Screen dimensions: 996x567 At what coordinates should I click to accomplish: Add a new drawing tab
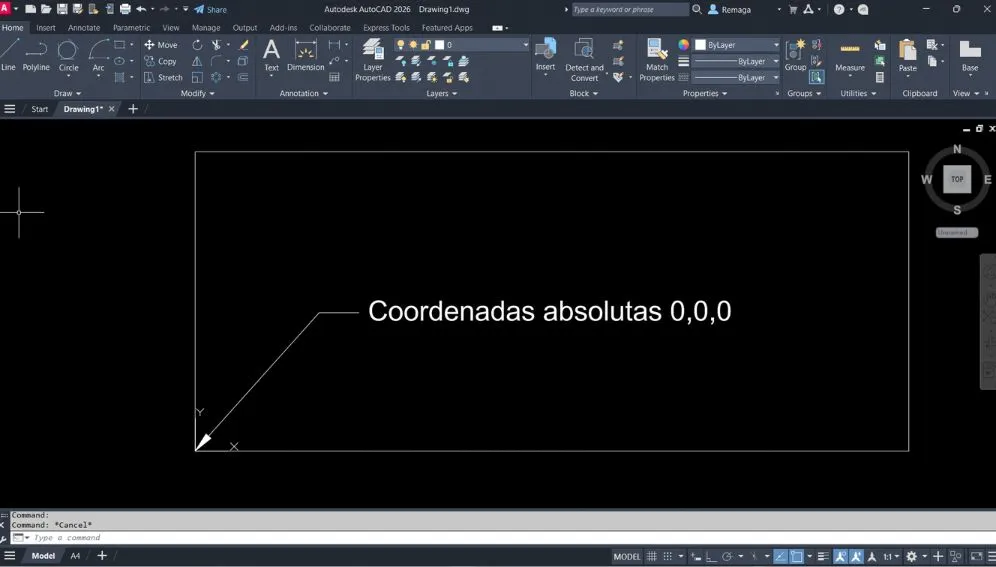click(133, 109)
